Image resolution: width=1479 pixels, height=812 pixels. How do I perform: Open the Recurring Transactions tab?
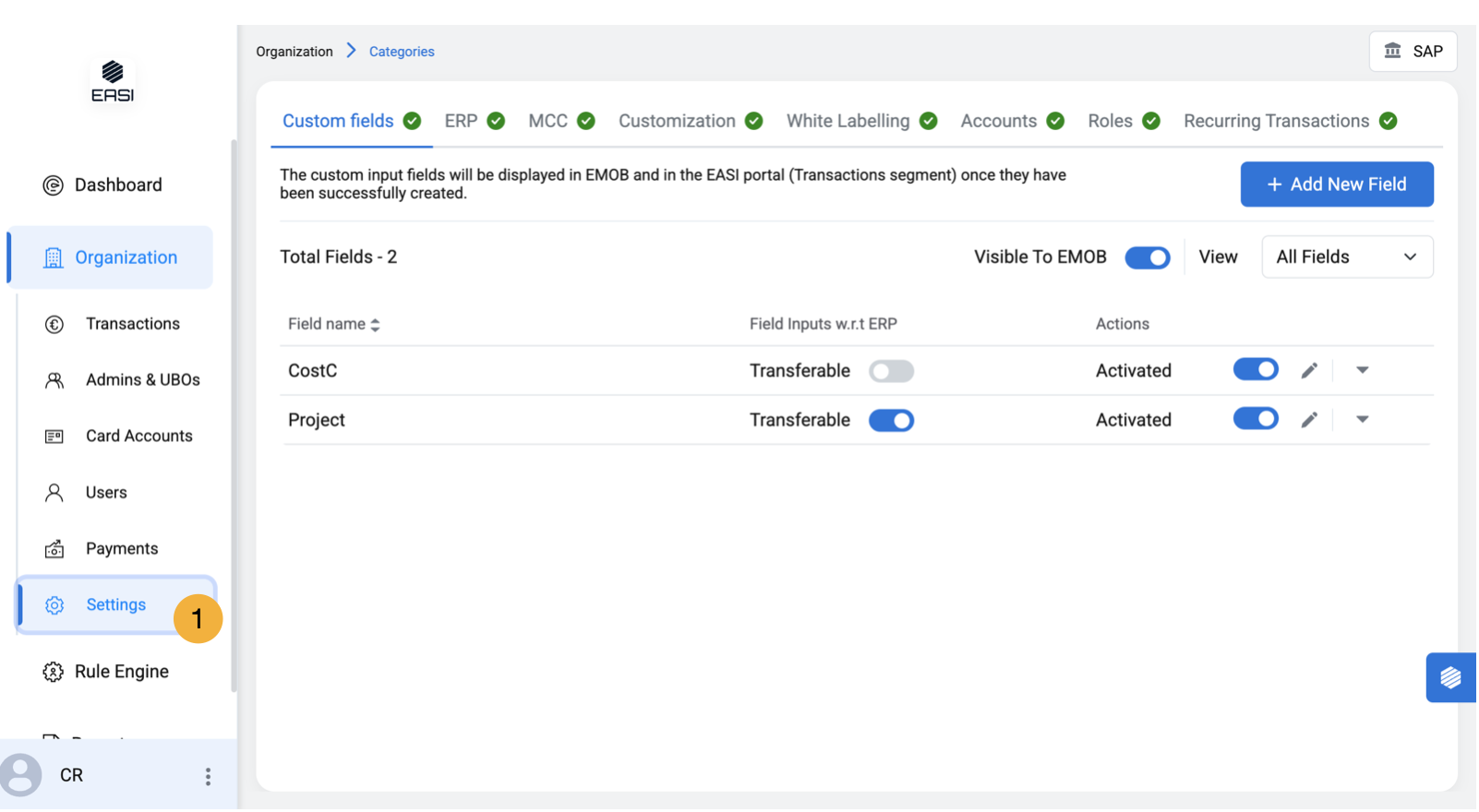pos(1276,121)
